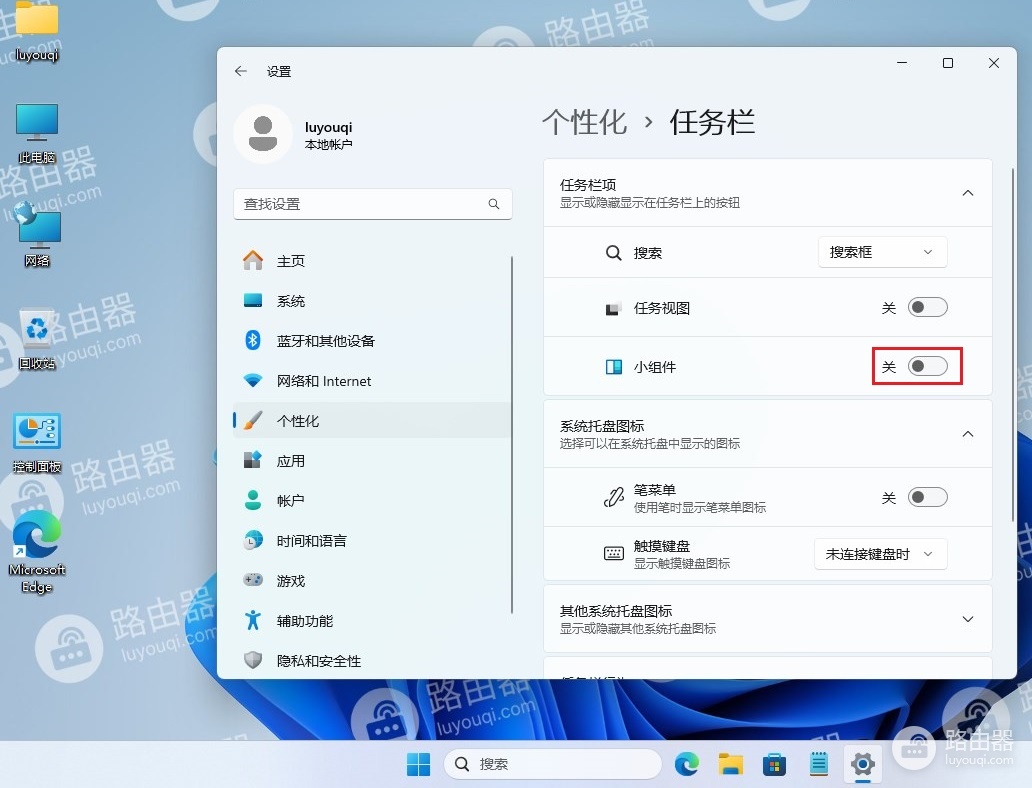Click in the 查找设置 search field
This screenshot has height=788, width=1032.
pos(373,204)
